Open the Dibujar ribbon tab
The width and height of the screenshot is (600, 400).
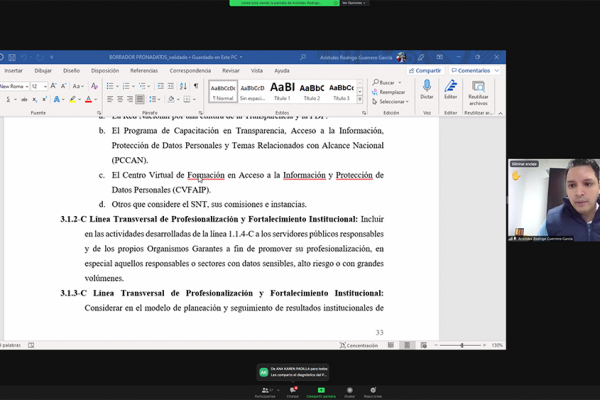pos(43,71)
